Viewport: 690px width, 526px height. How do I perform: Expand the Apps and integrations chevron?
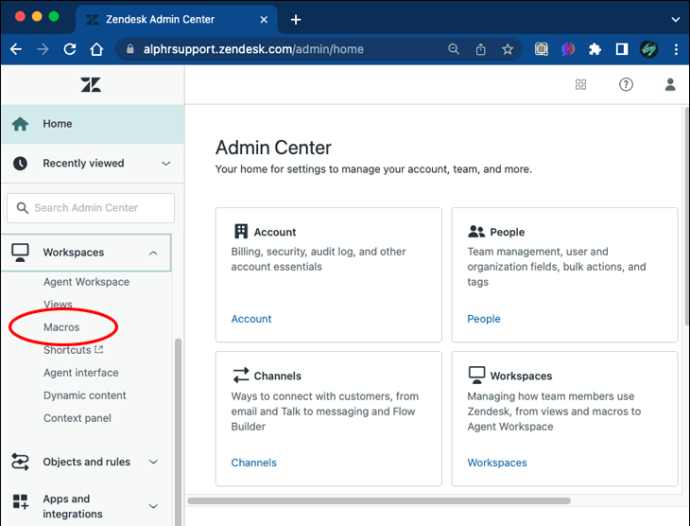pyautogui.click(x=153, y=506)
